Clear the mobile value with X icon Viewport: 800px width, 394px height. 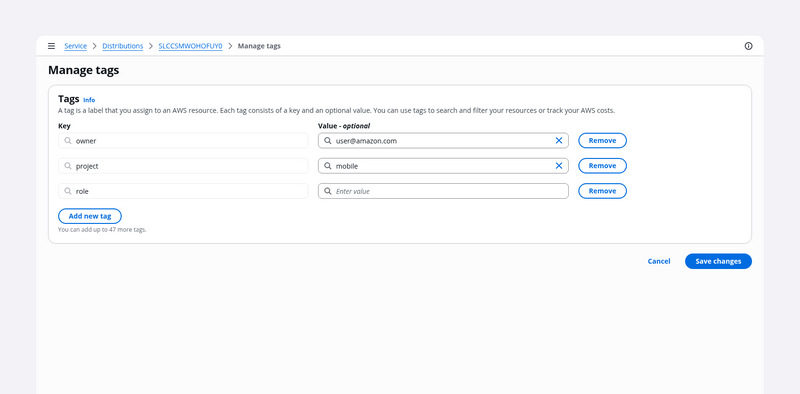(559, 166)
